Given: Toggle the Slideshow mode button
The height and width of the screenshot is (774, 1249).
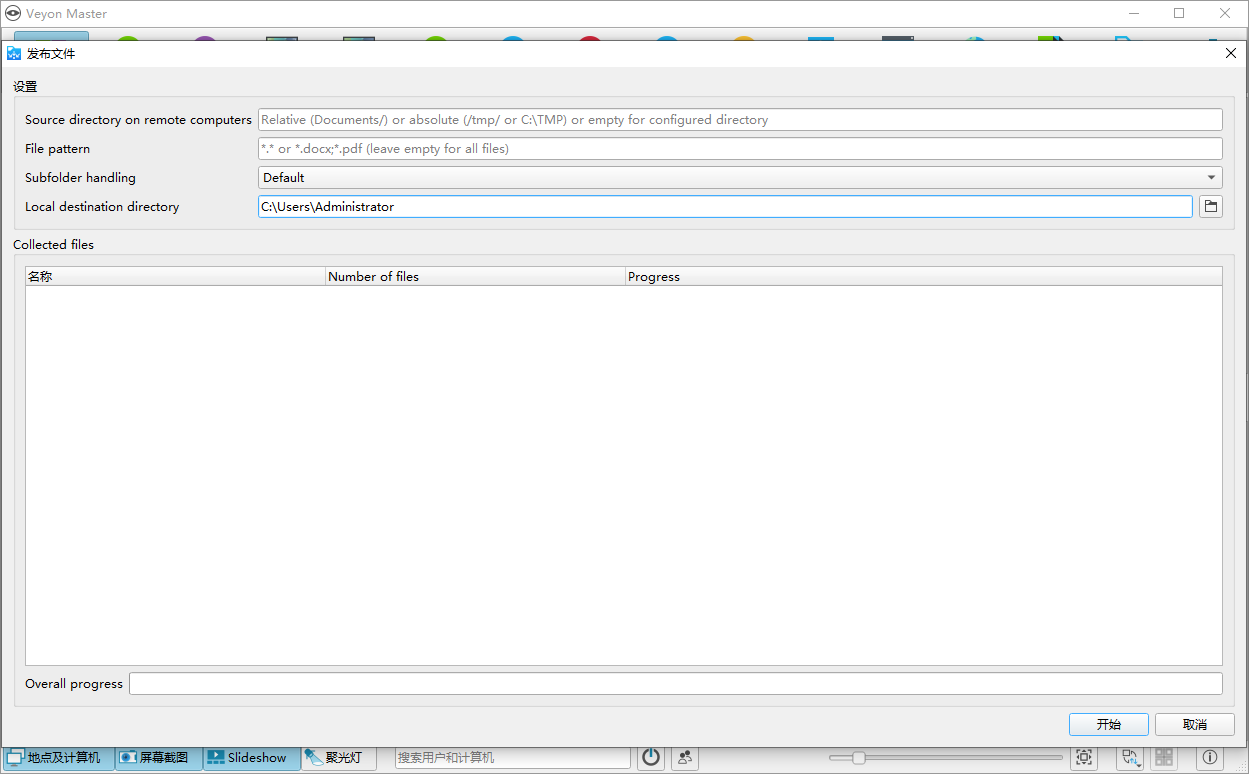Looking at the screenshot, I should coord(252,757).
